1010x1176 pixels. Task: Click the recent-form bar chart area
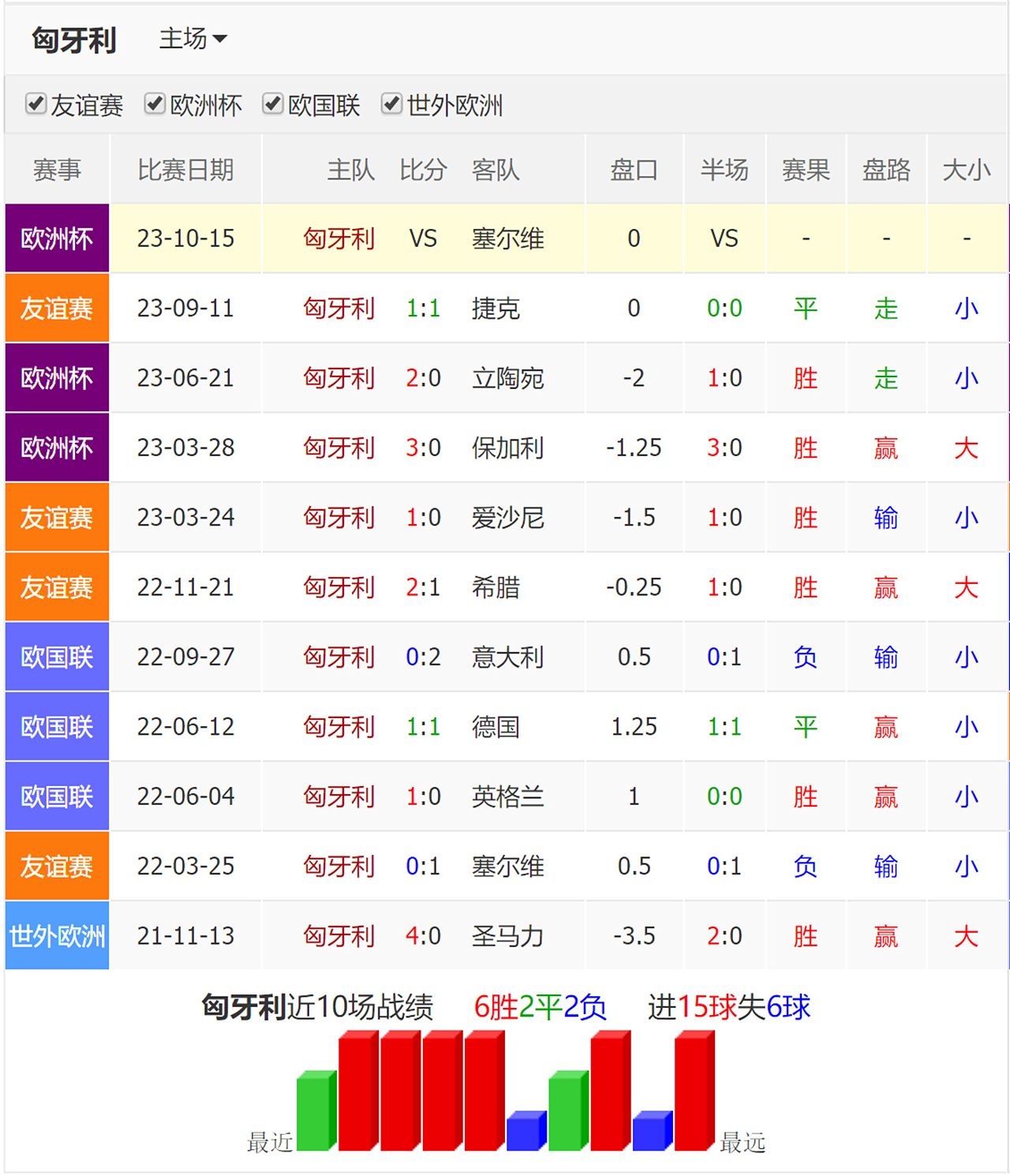505,1097
